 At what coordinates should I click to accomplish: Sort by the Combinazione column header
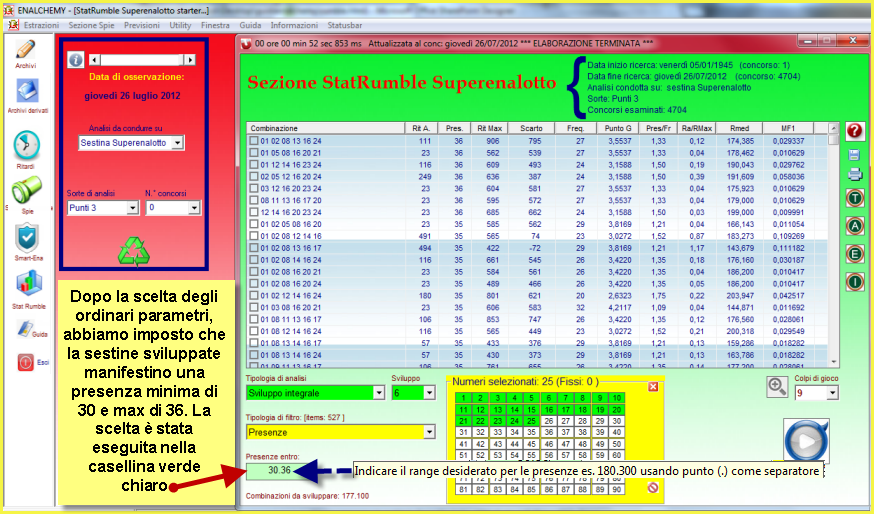(326, 128)
